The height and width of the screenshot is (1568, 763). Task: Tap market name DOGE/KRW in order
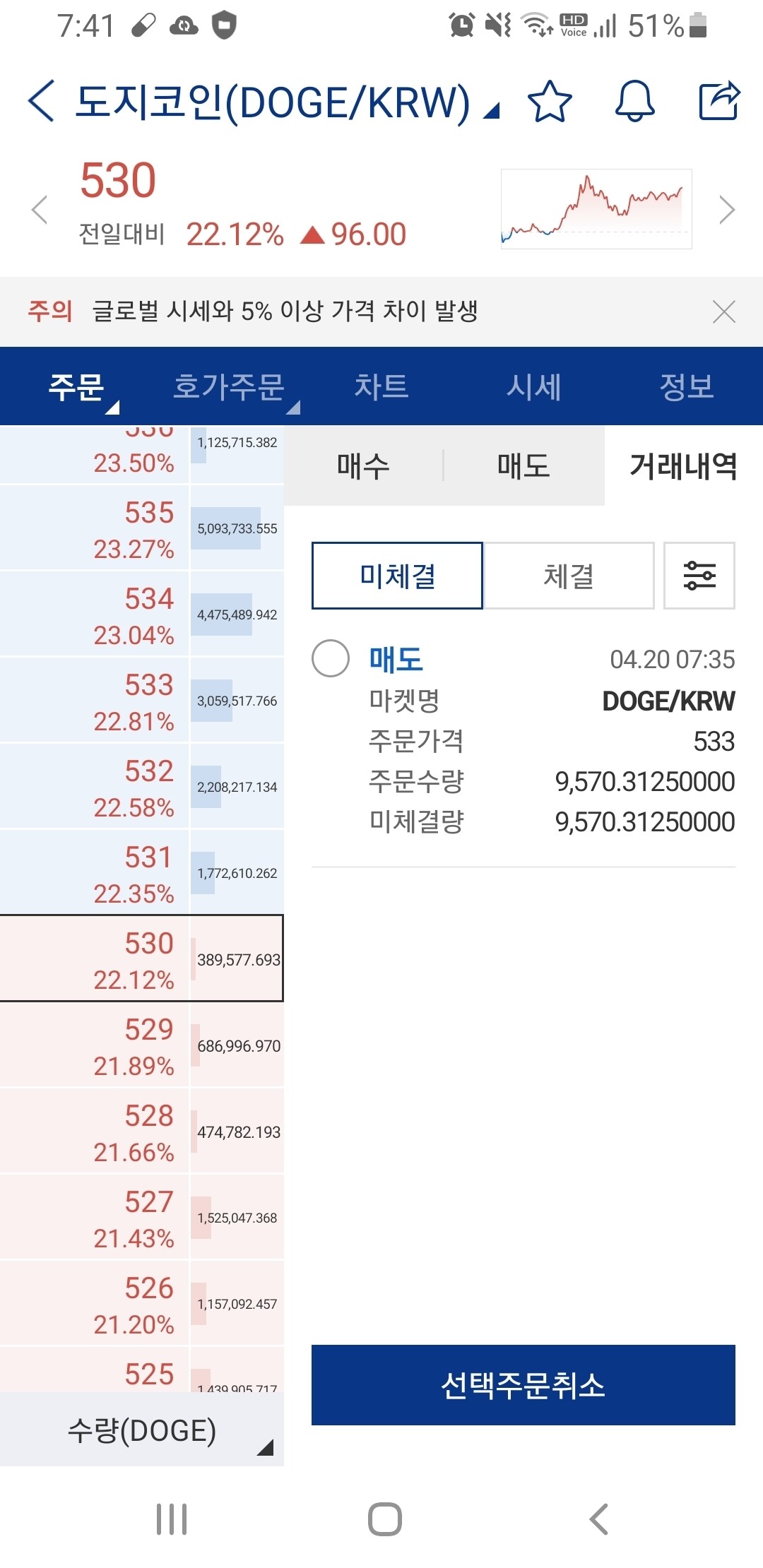point(668,701)
